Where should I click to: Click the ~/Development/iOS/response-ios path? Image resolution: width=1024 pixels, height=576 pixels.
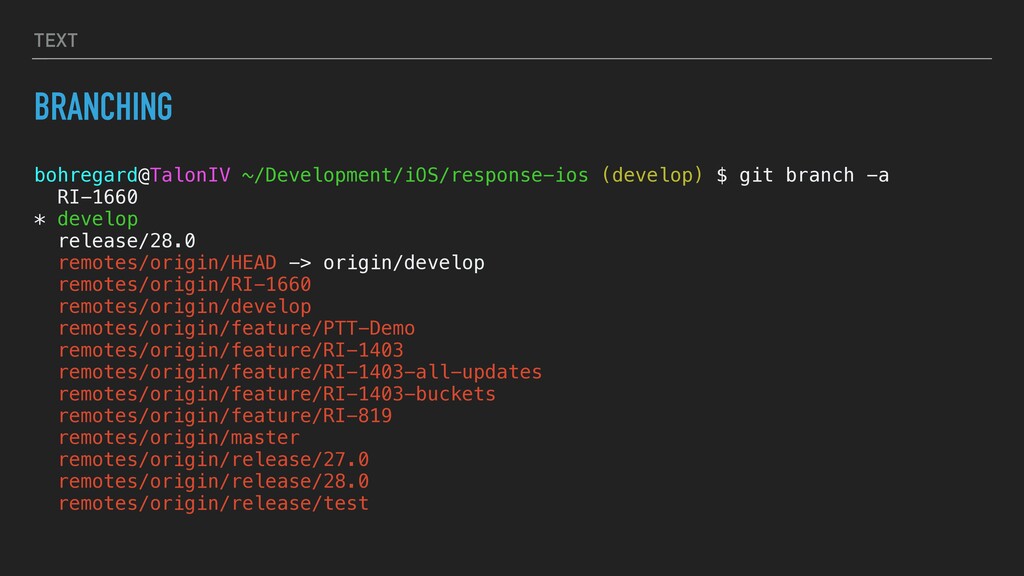415,176
